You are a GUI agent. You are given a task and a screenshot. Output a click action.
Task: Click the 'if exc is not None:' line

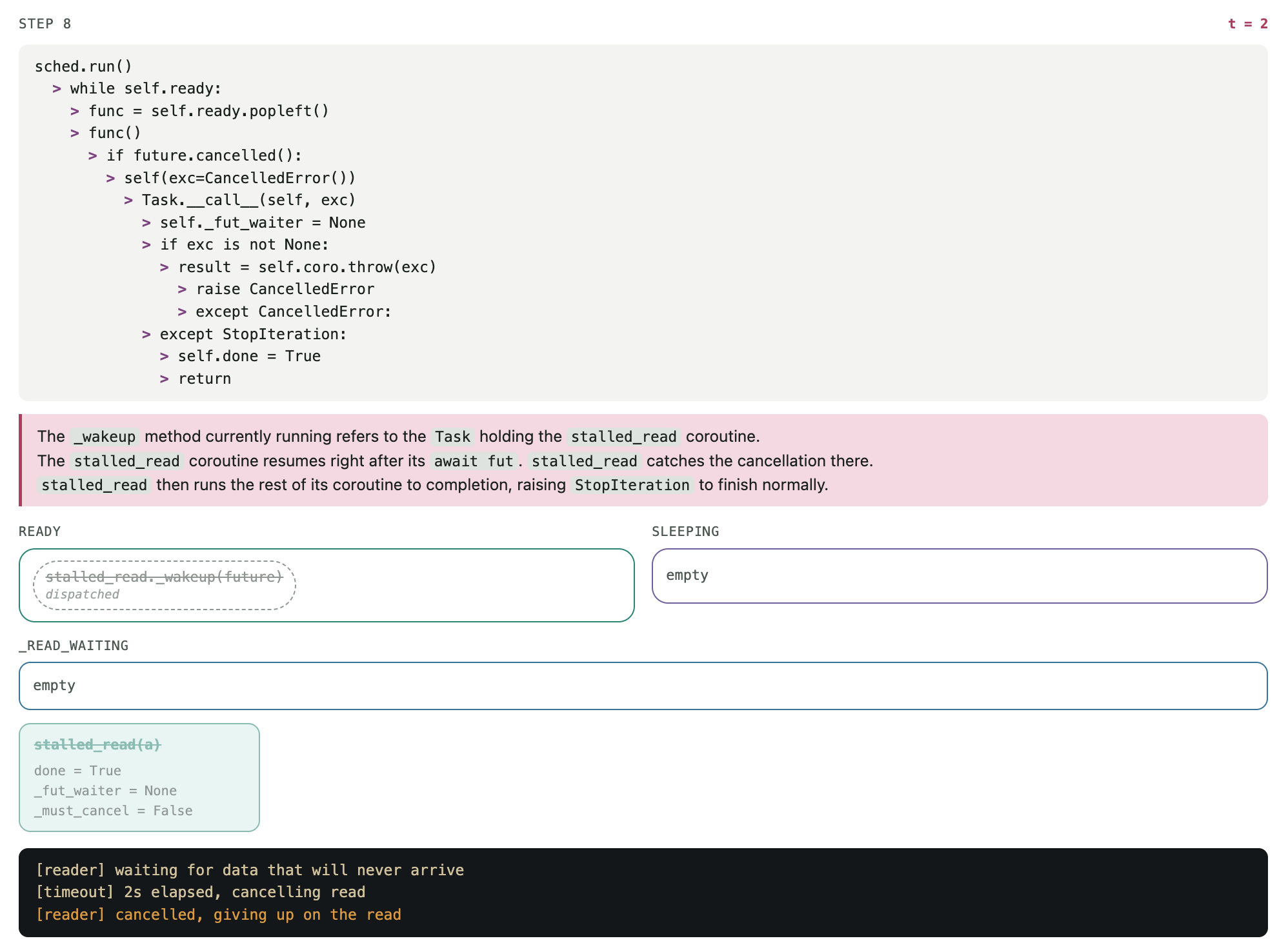click(244, 244)
